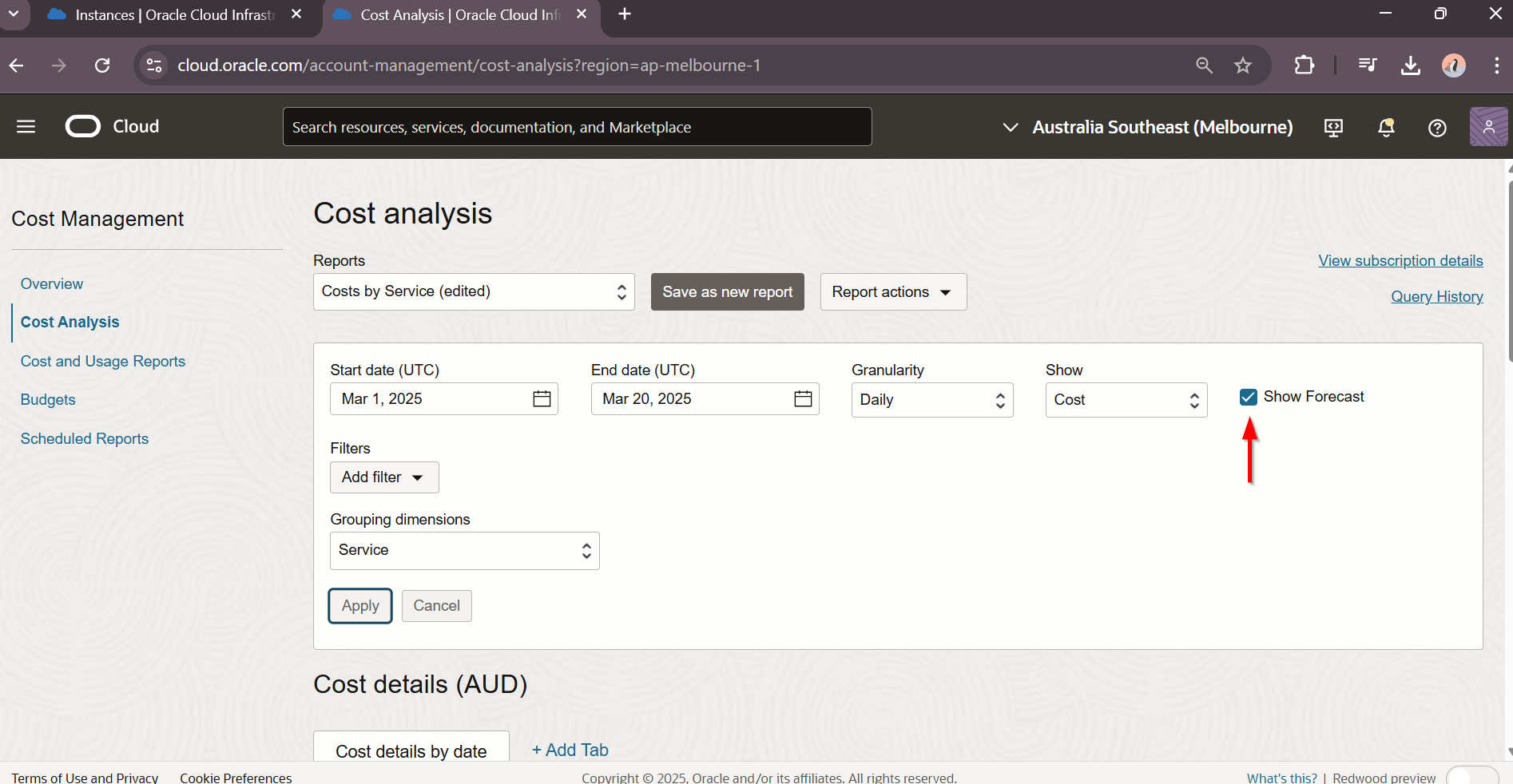Open the End date calendar picker icon
Screen dimensions: 1513x784
click(803, 398)
